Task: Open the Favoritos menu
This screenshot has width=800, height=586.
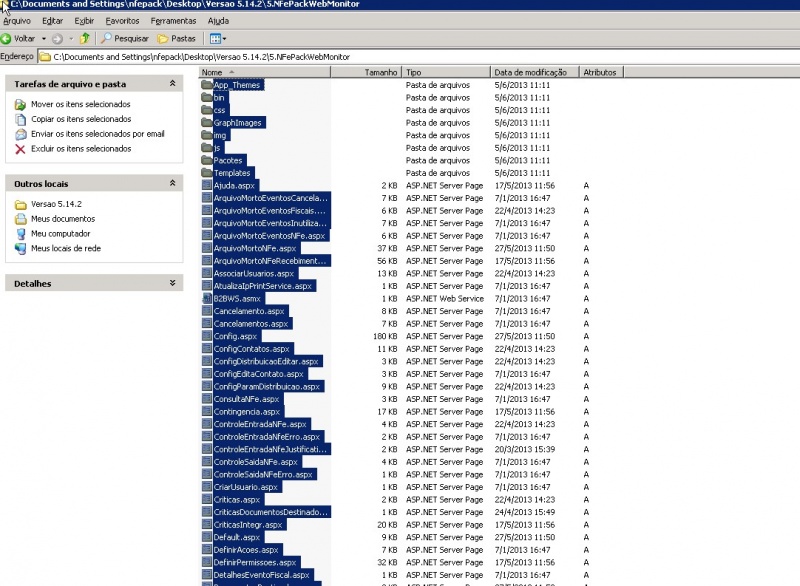Action: pyautogui.click(x=122, y=20)
